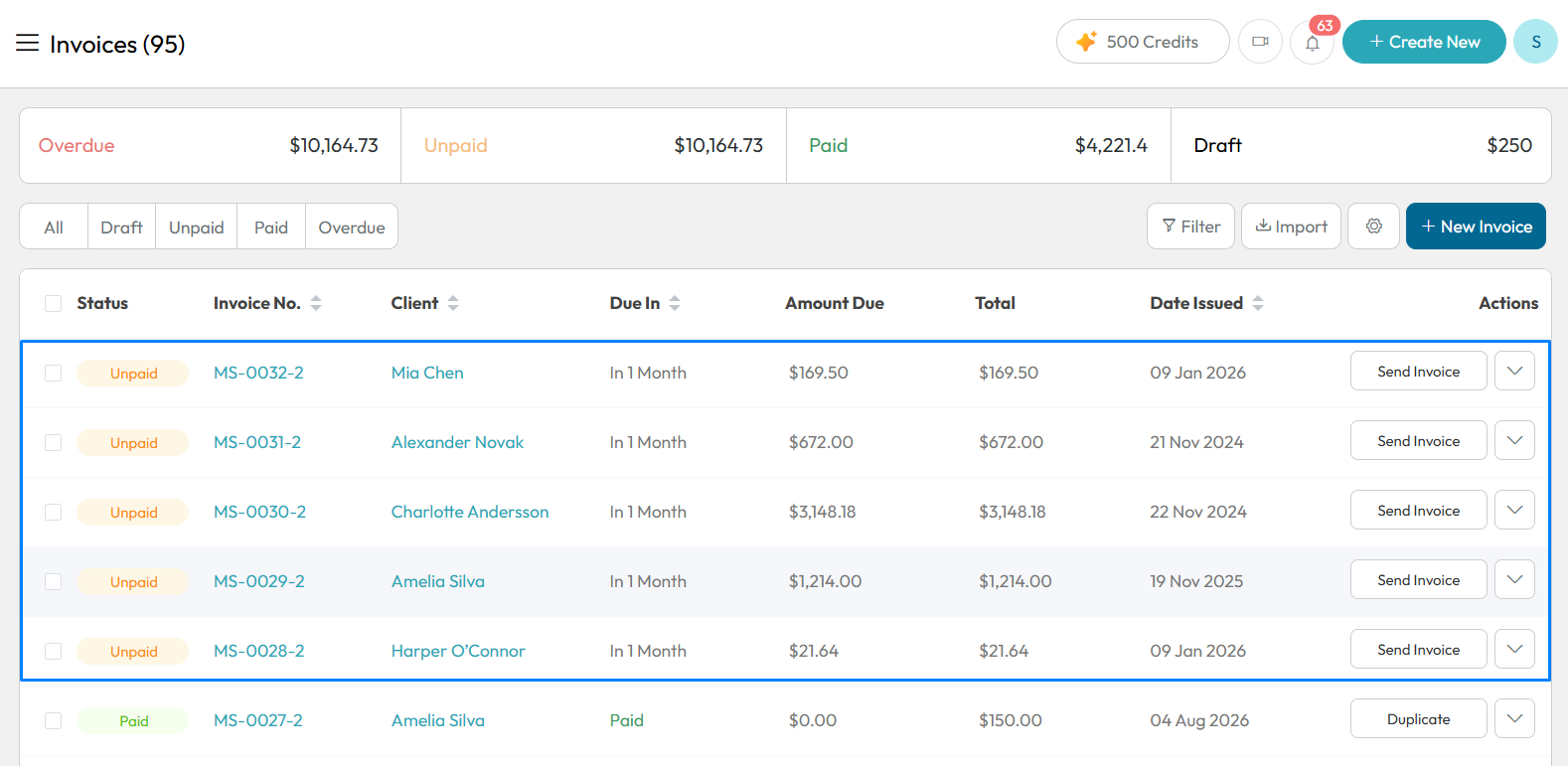The image size is (1568, 766).
Task: Expand actions dropdown for MS-0029-2 row
Action: coord(1514,579)
